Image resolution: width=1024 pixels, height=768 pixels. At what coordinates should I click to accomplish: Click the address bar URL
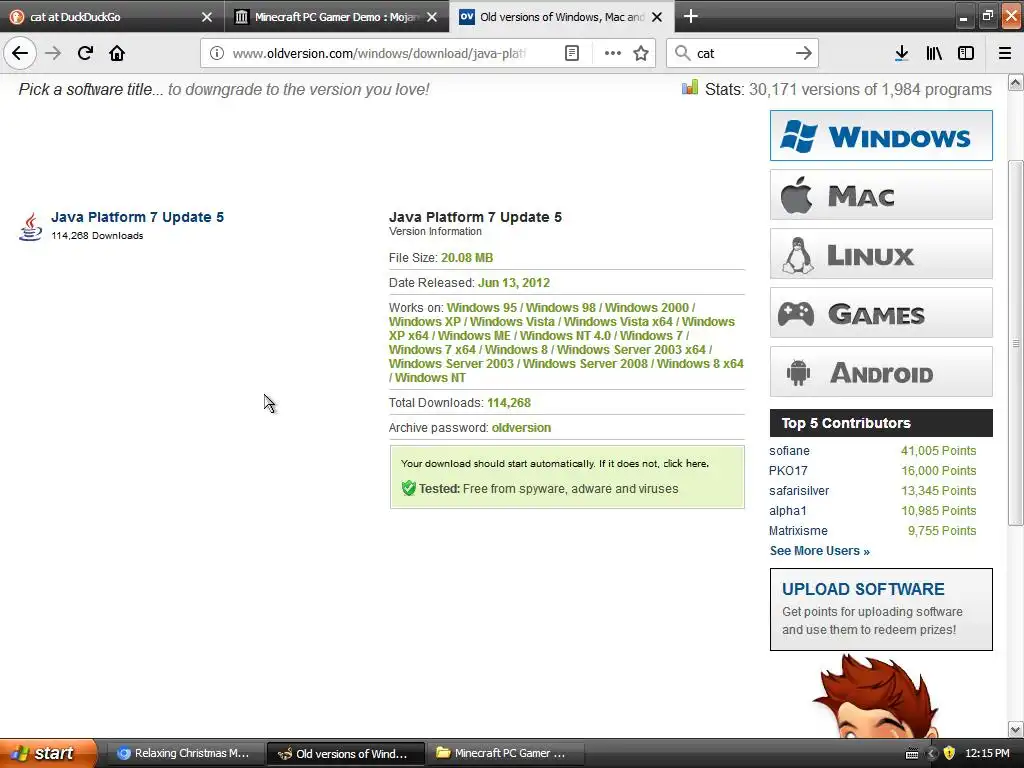tap(379, 53)
